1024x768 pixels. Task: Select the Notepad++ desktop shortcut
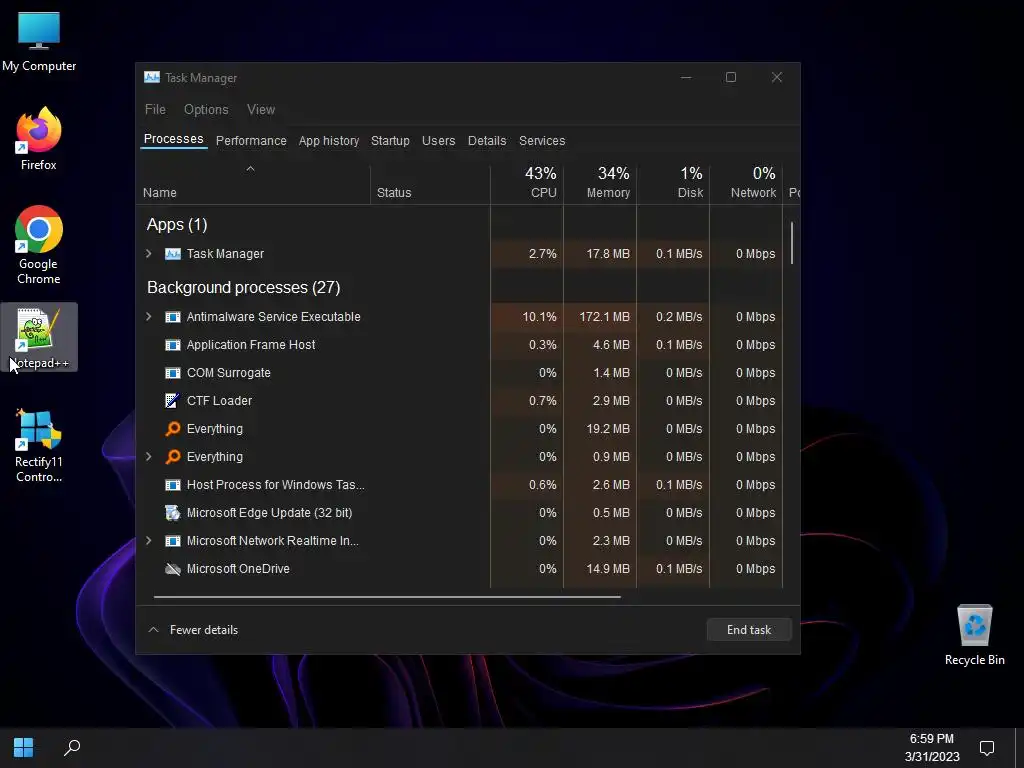click(39, 338)
